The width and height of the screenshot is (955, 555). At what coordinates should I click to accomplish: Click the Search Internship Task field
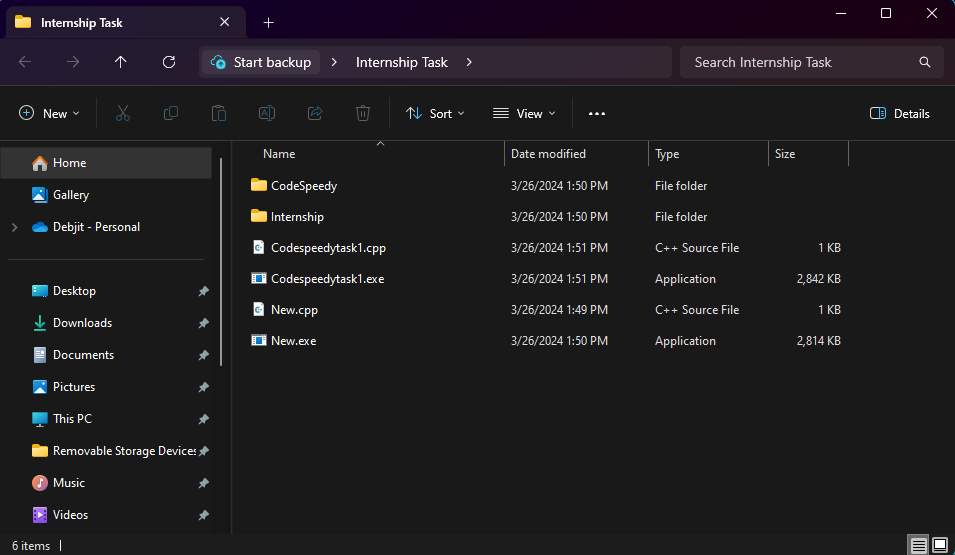tap(810, 62)
